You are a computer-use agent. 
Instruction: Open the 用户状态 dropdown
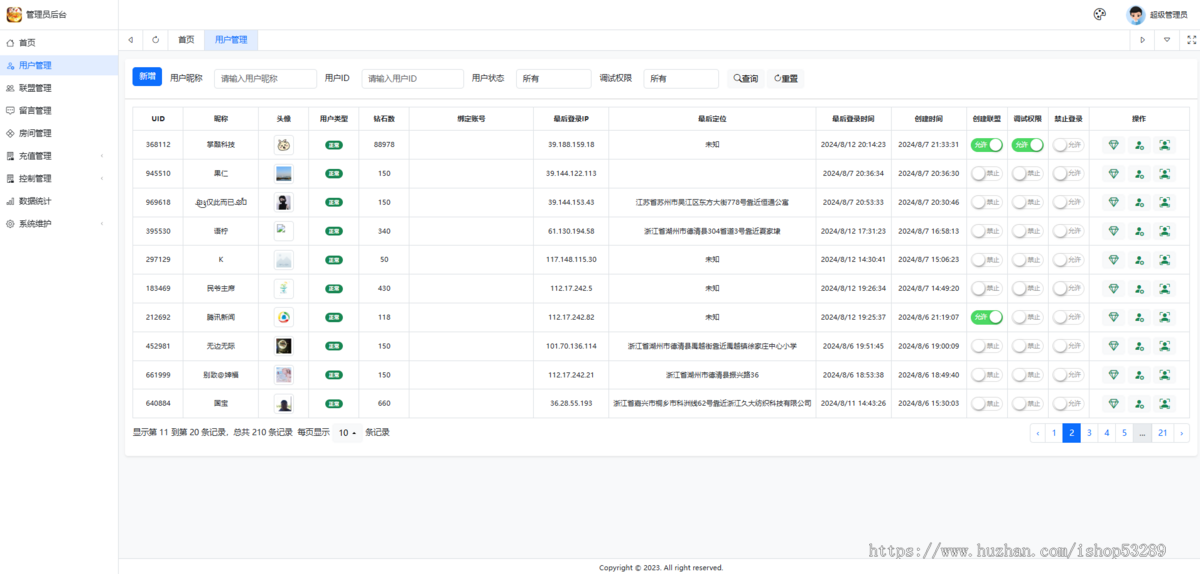pyautogui.click(x=553, y=78)
